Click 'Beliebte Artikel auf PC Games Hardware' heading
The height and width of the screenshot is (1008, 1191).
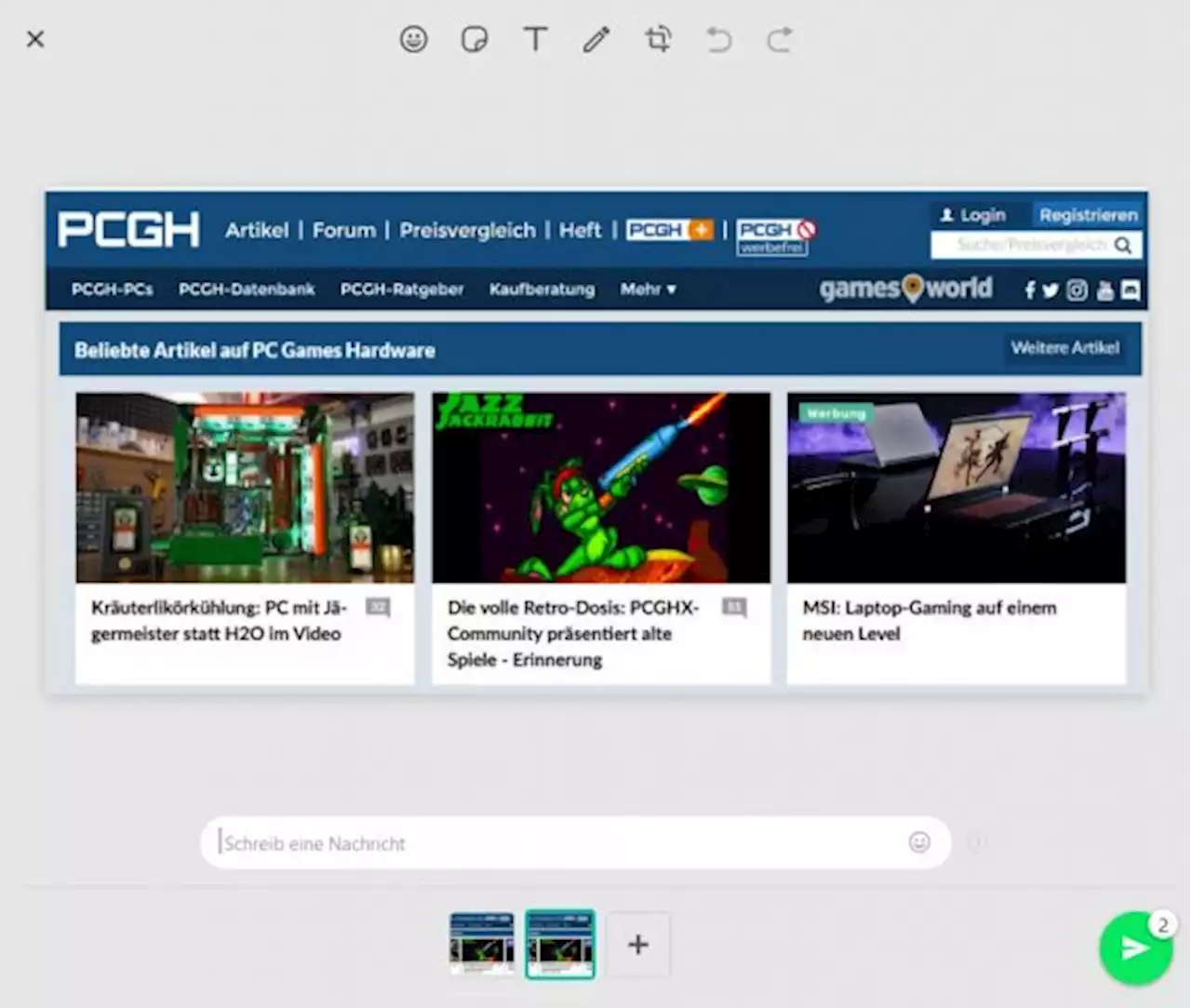click(255, 351)
